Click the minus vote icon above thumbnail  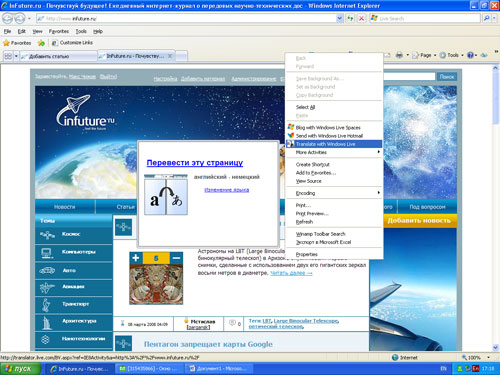[x=176, y=258]
